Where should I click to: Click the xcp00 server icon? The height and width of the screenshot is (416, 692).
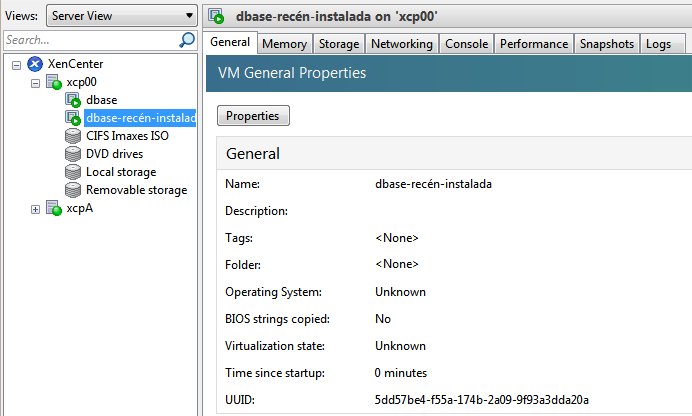tap(54, 82)
